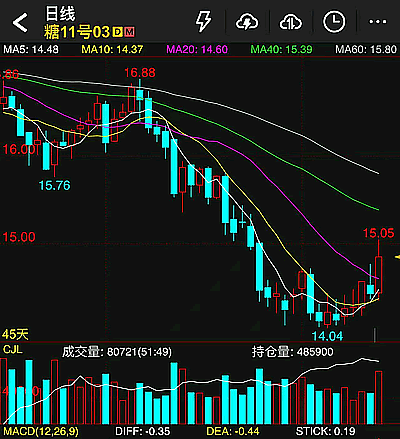This screenshot has height=439, width=400.
Task: Tap the STICK: 0.19 value
Action: click(325, 432)
